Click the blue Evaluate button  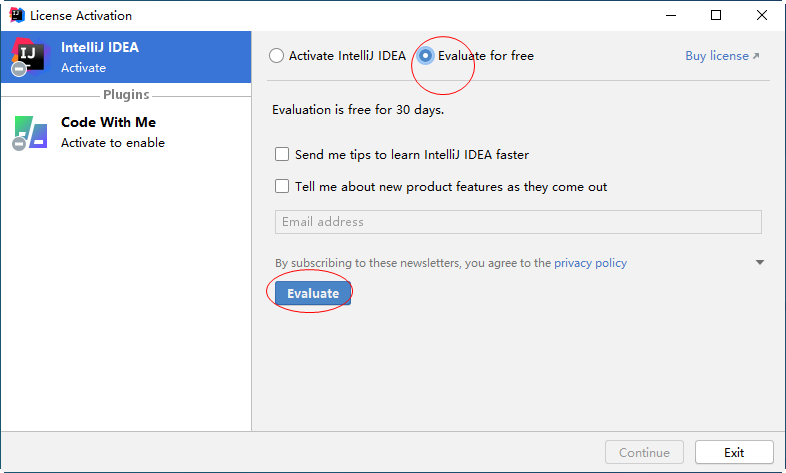click(313, 293)
